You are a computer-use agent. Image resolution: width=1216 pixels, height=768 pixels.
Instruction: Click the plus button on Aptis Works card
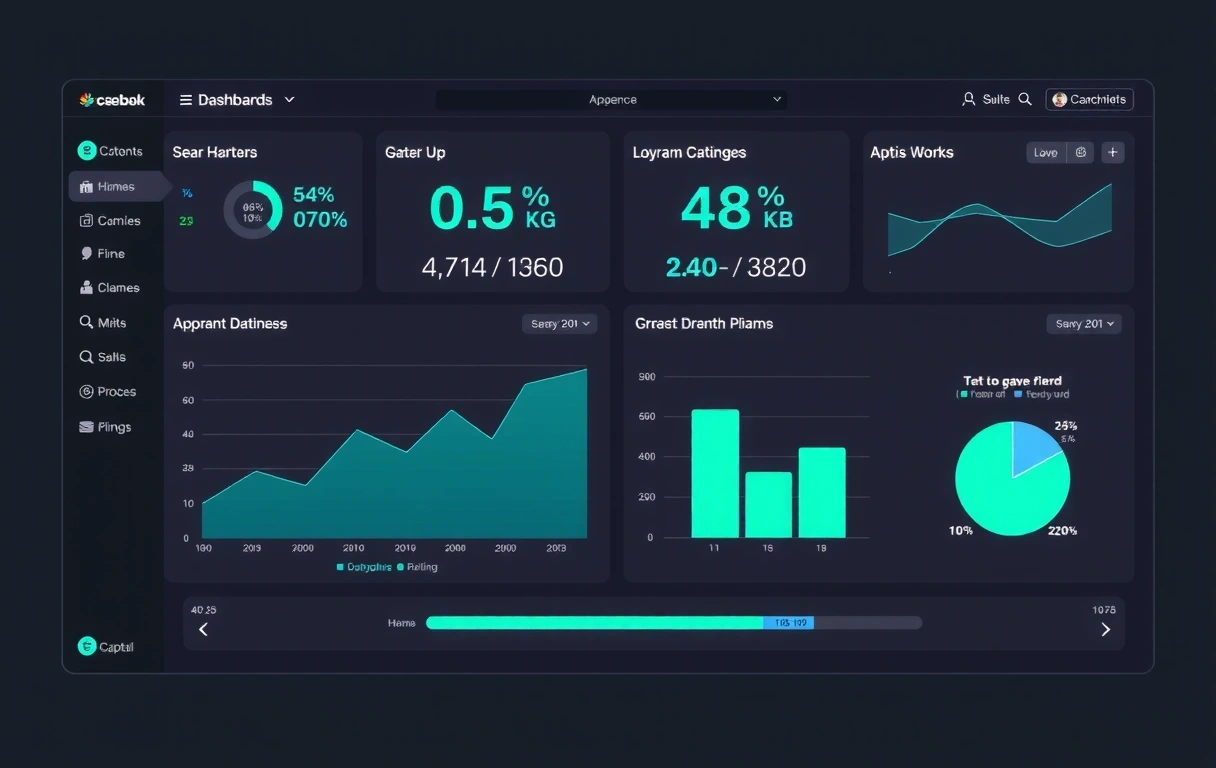(1112, 152)
